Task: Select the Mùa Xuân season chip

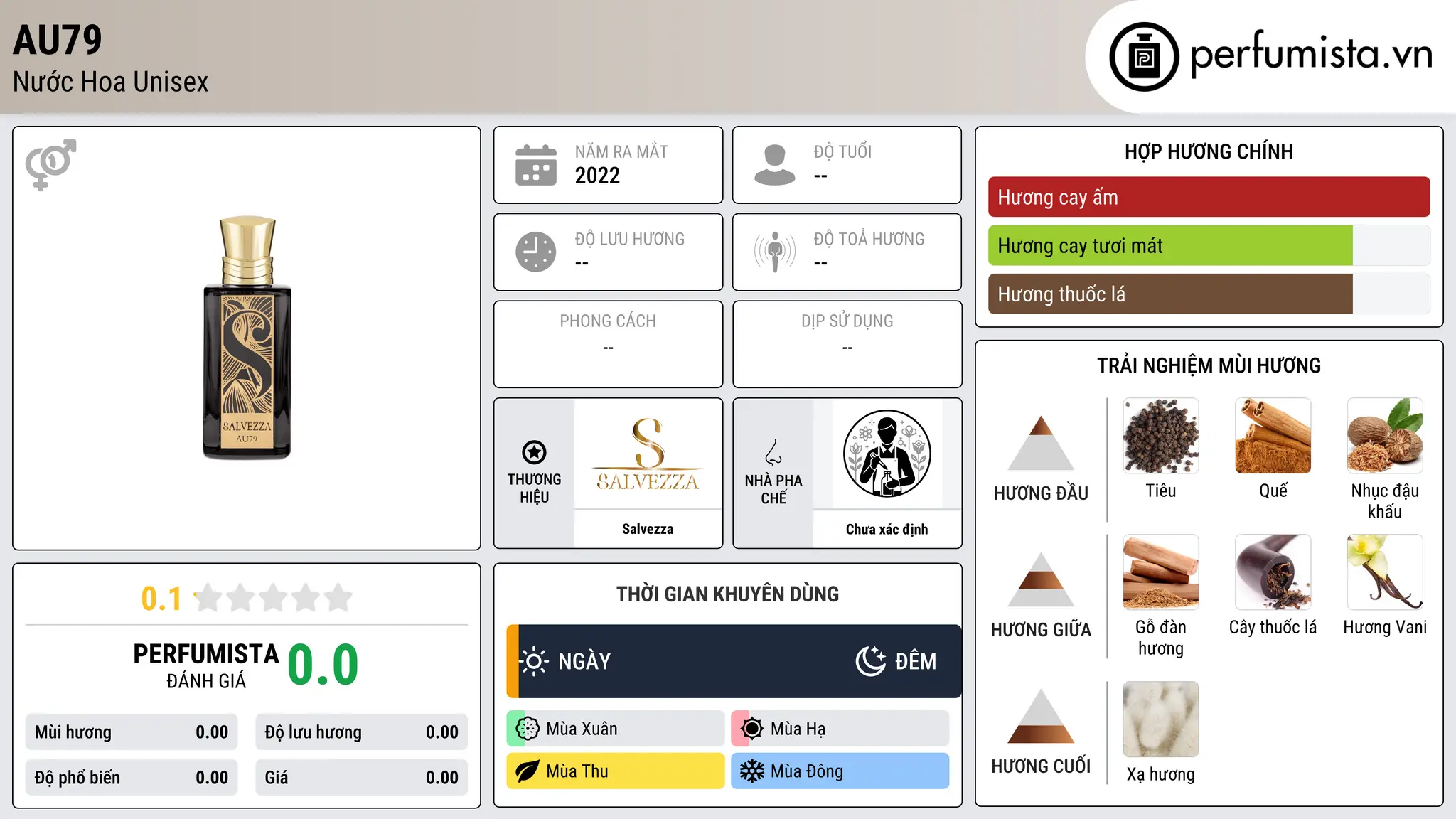Action: [x=616, y=729]
